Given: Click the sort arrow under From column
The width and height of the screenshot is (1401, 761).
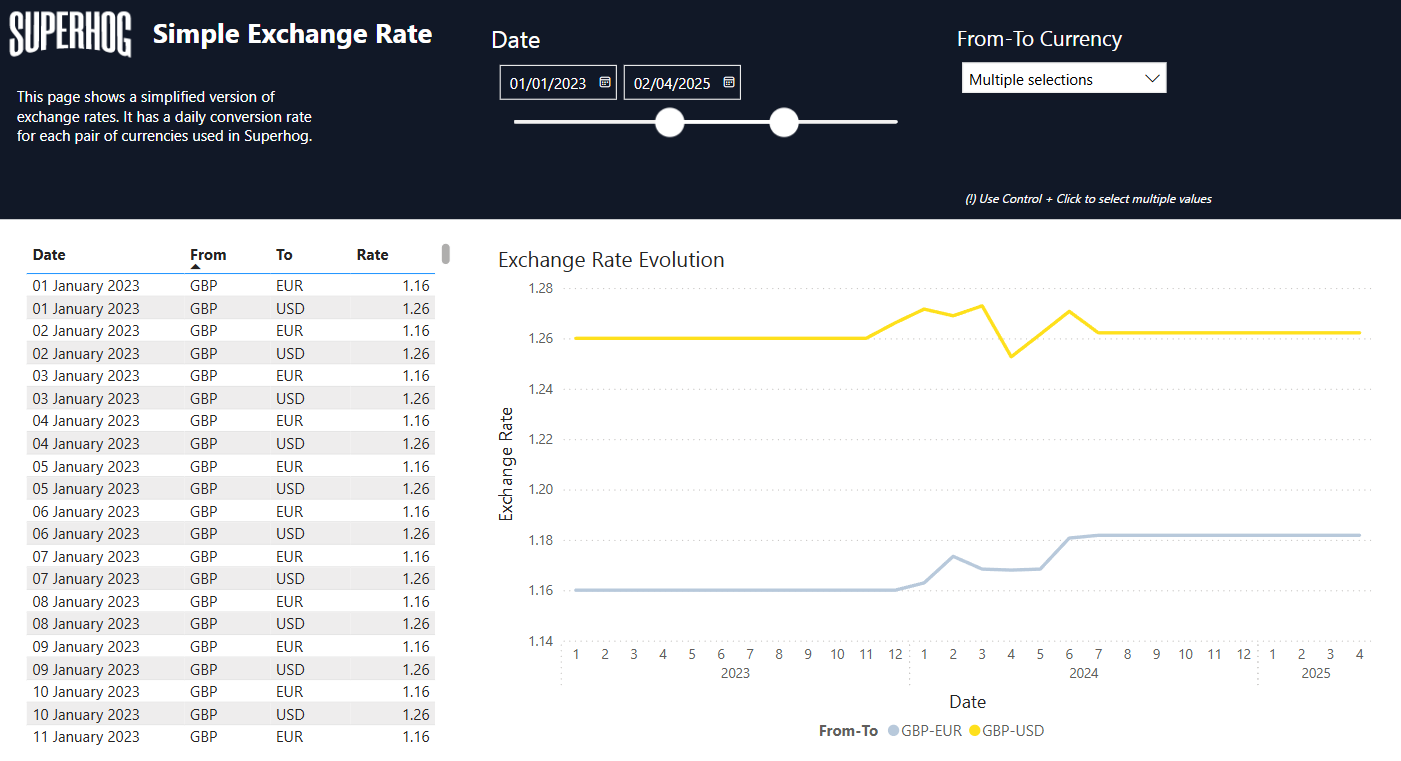Looking at the screenshot, I should [x=196, y=267].
